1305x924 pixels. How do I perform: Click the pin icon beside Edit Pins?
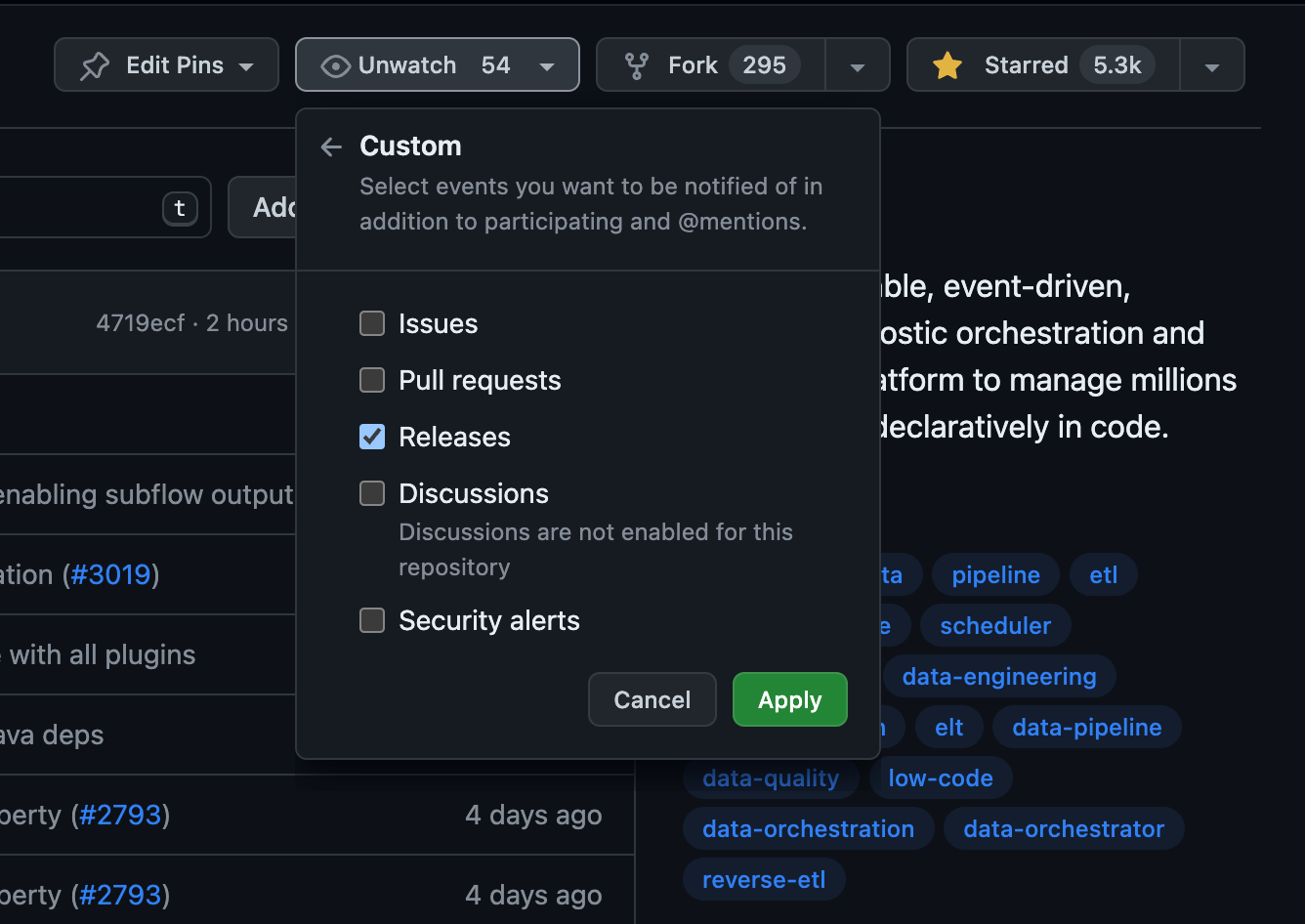(x=97, y=64)
